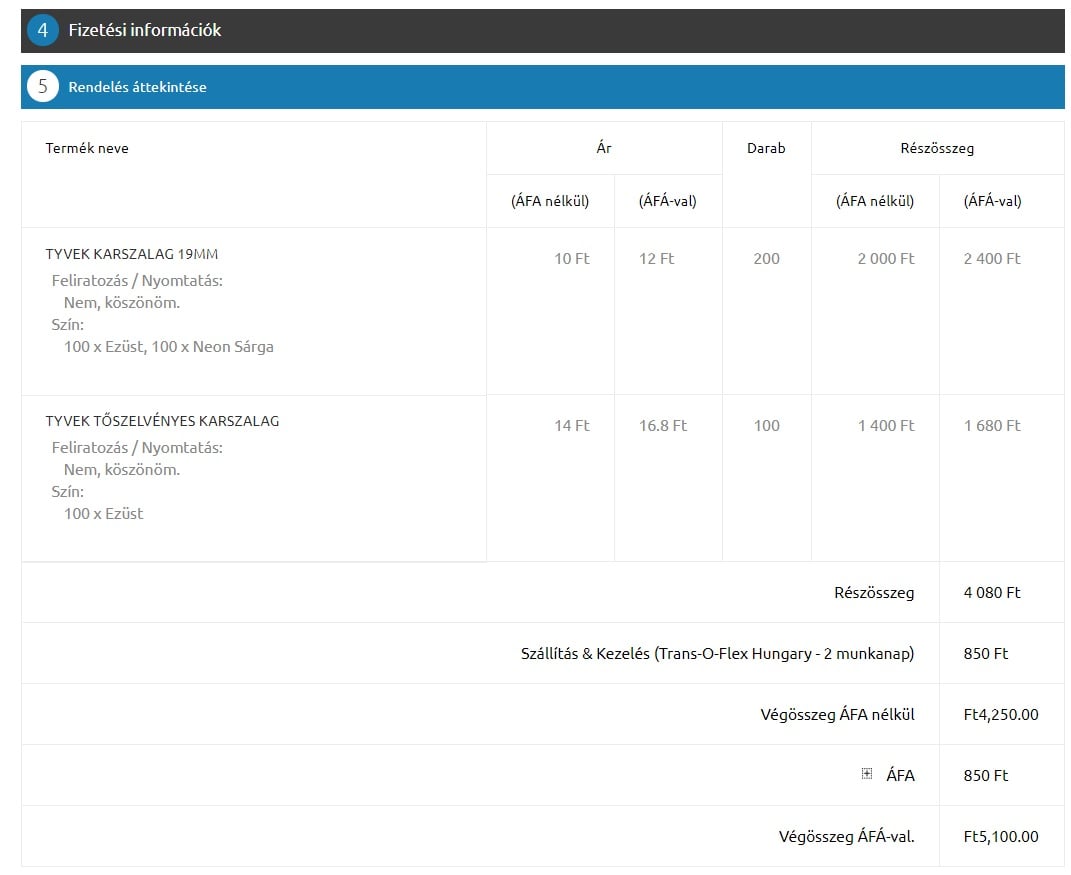Click the Darab column header
The height and width of the screenshot is (875, 1071).
[766, 148]
